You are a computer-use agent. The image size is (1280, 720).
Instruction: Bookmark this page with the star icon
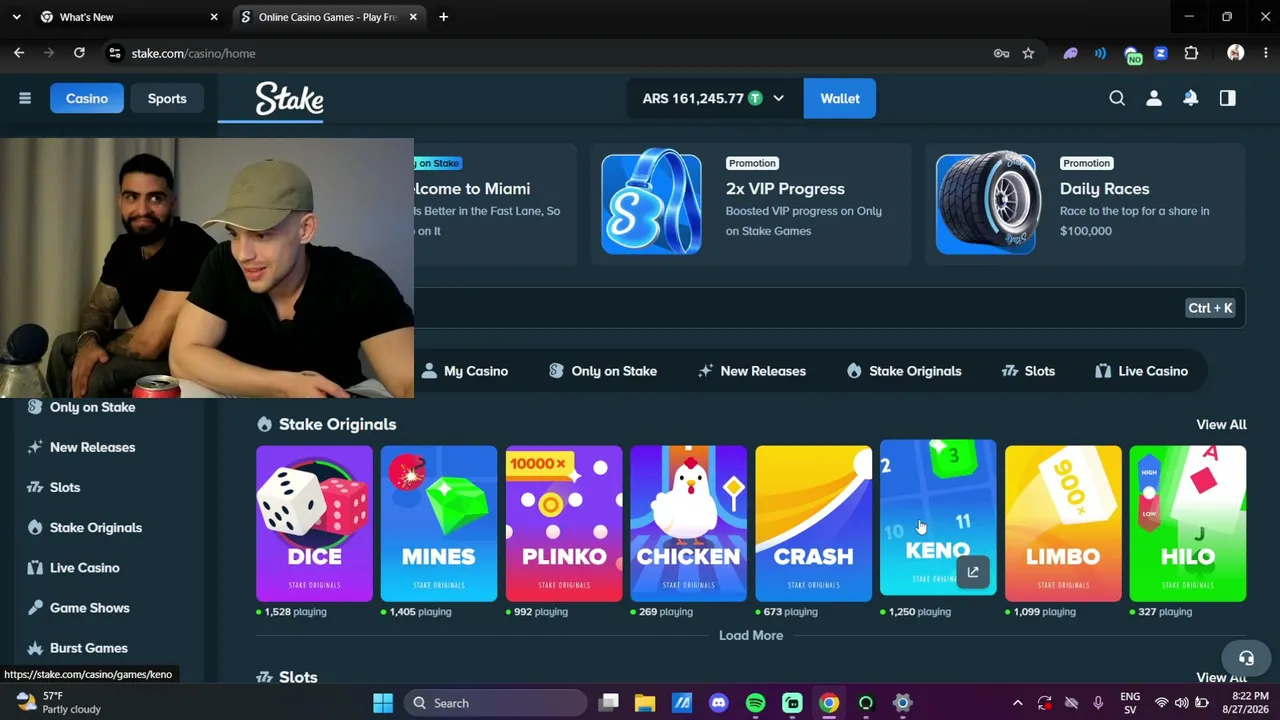1028,53
